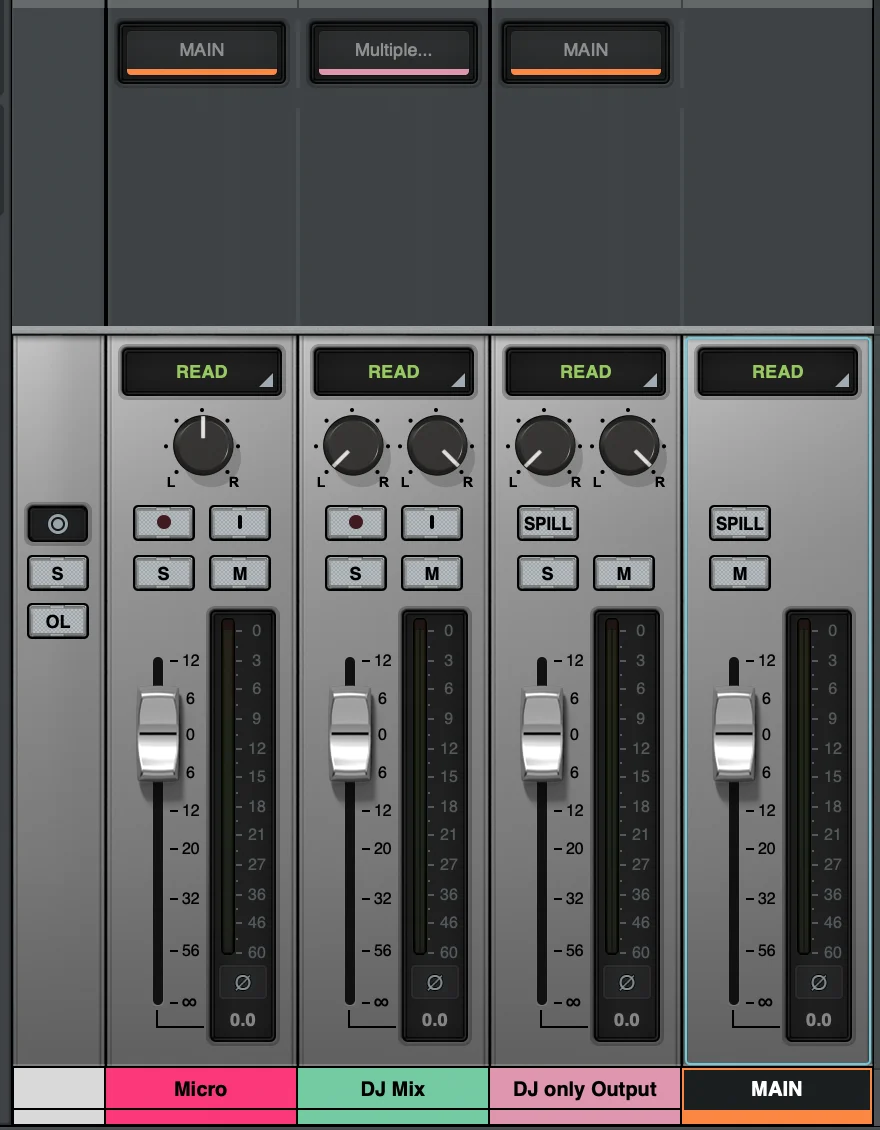Open DJ only Output automation READ menu
The height and width of the screenshot is (1130, 880).
(585, 372)
